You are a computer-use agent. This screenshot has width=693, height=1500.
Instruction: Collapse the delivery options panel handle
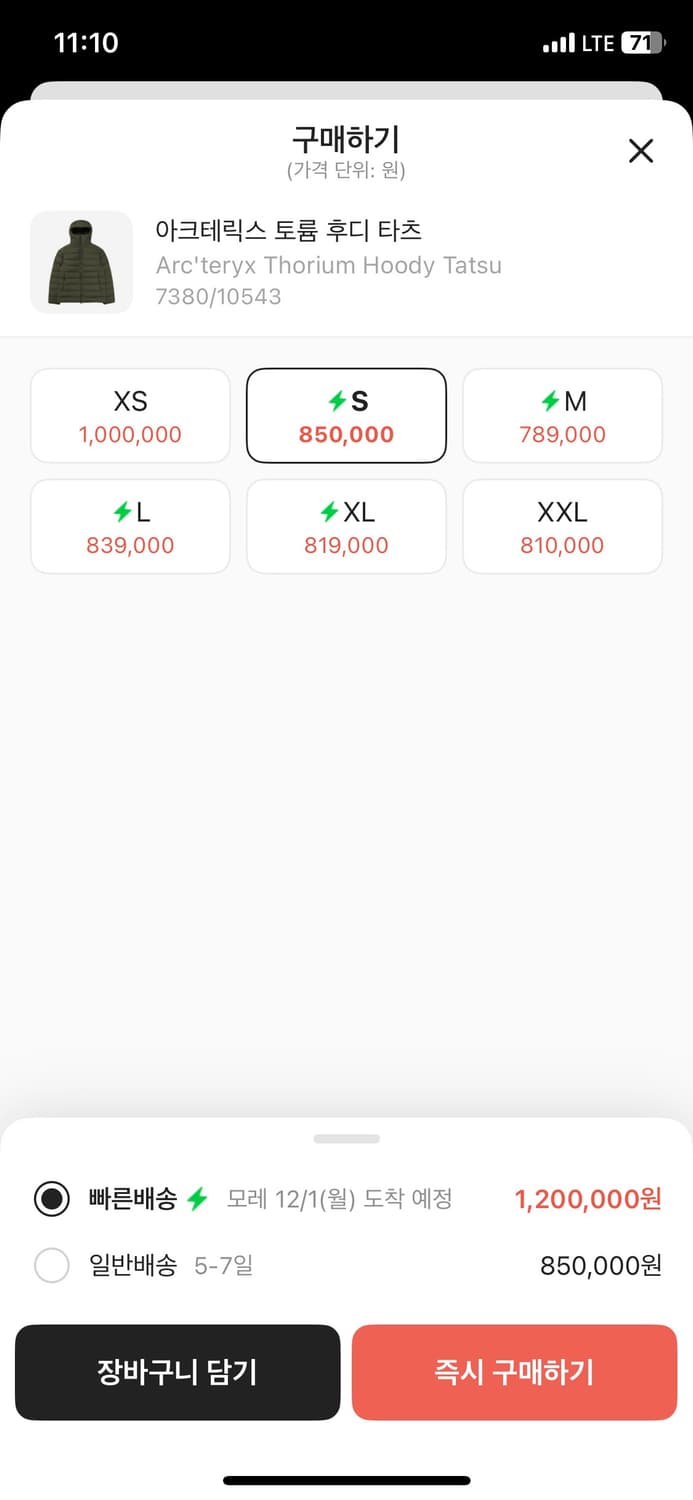click(346, 1138)
